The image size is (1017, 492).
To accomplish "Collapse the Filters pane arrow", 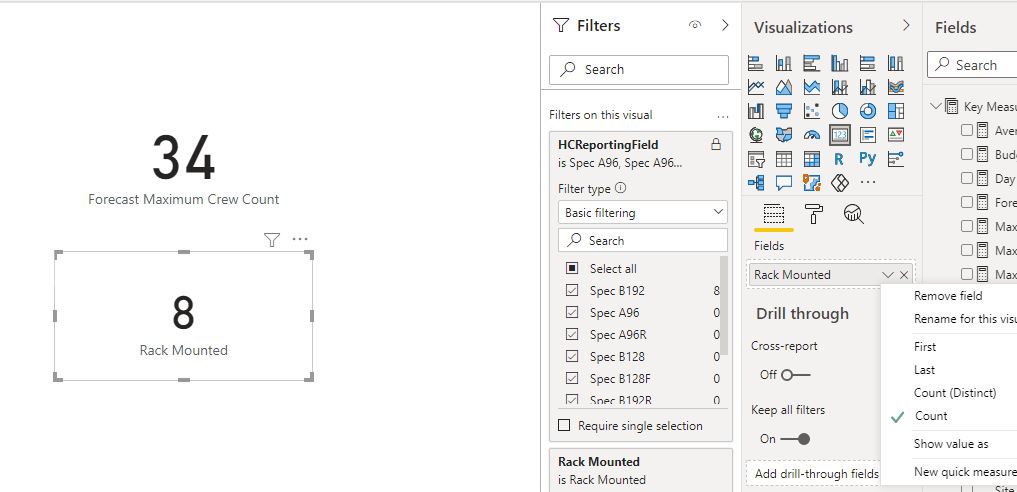I will tap(725, 25).
